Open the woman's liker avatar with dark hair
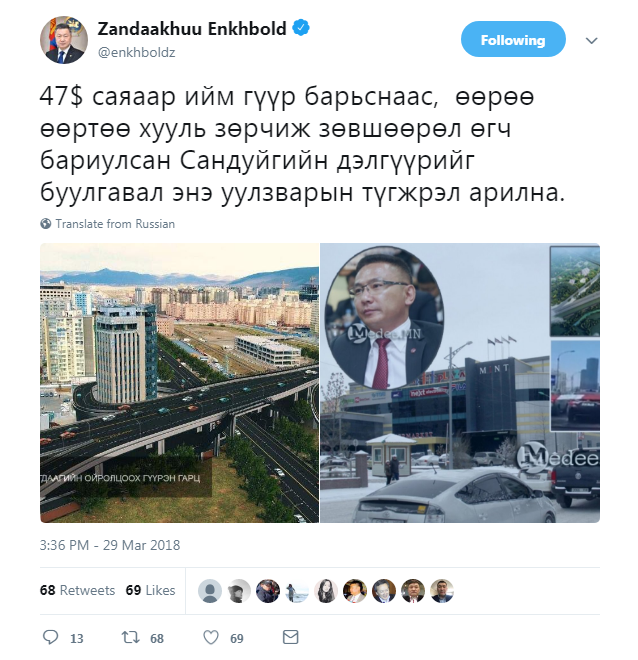This screenshot has width=638, height=660. (326, 591)
